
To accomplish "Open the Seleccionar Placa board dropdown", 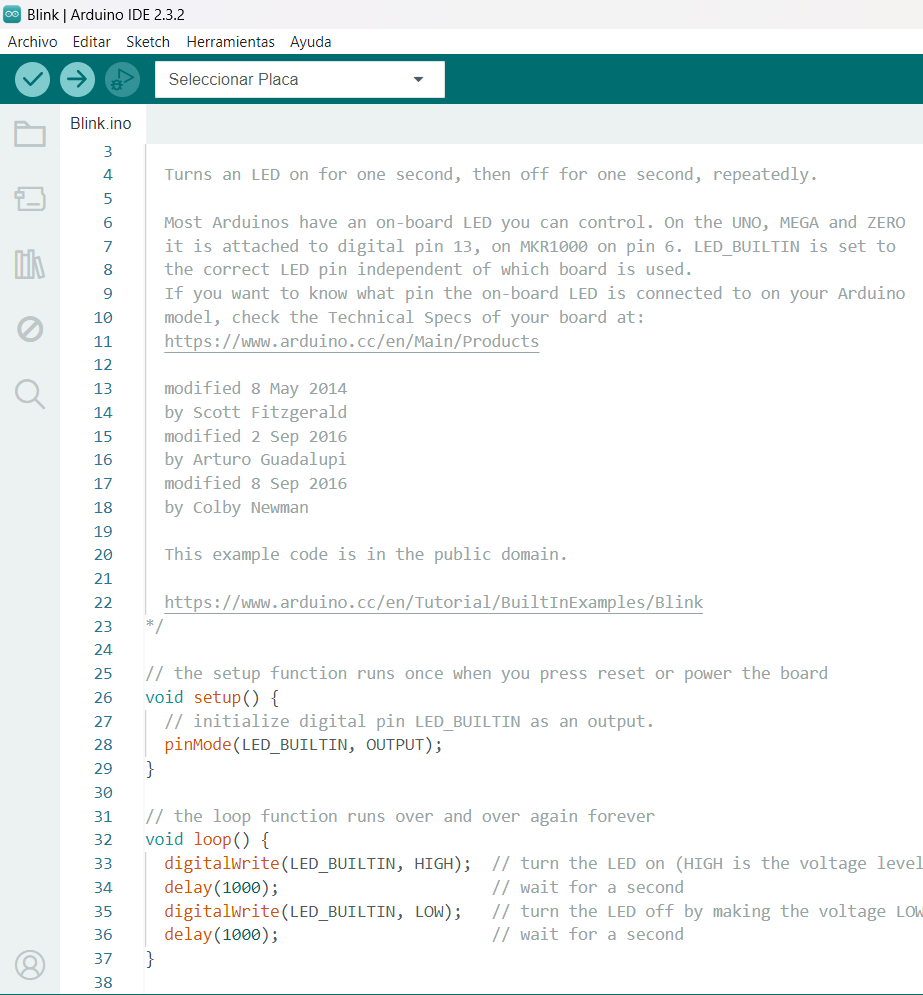I will (x=299, y=79).
